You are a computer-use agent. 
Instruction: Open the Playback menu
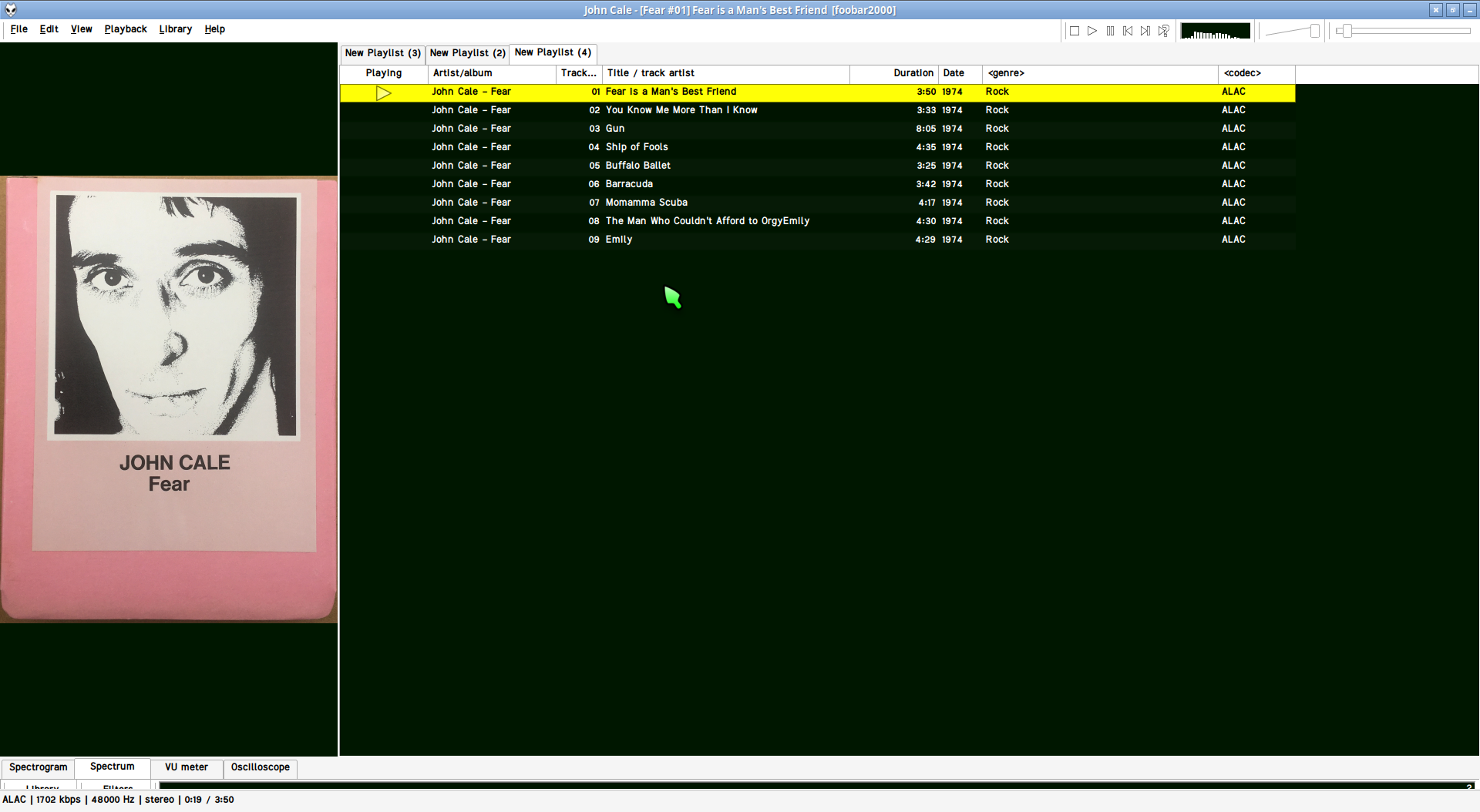(x=126, y=29)
